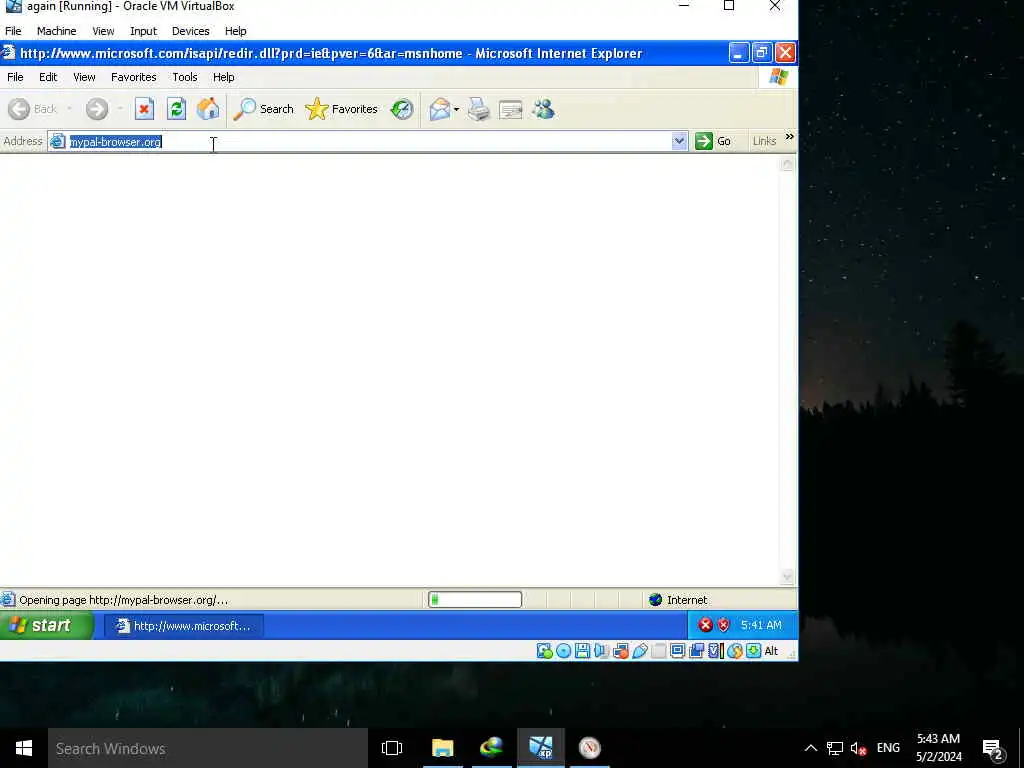Click inside the address field with mypal-browser.org
The width and height of the screenshot is (1024, 768).
[x=370, y=142]
